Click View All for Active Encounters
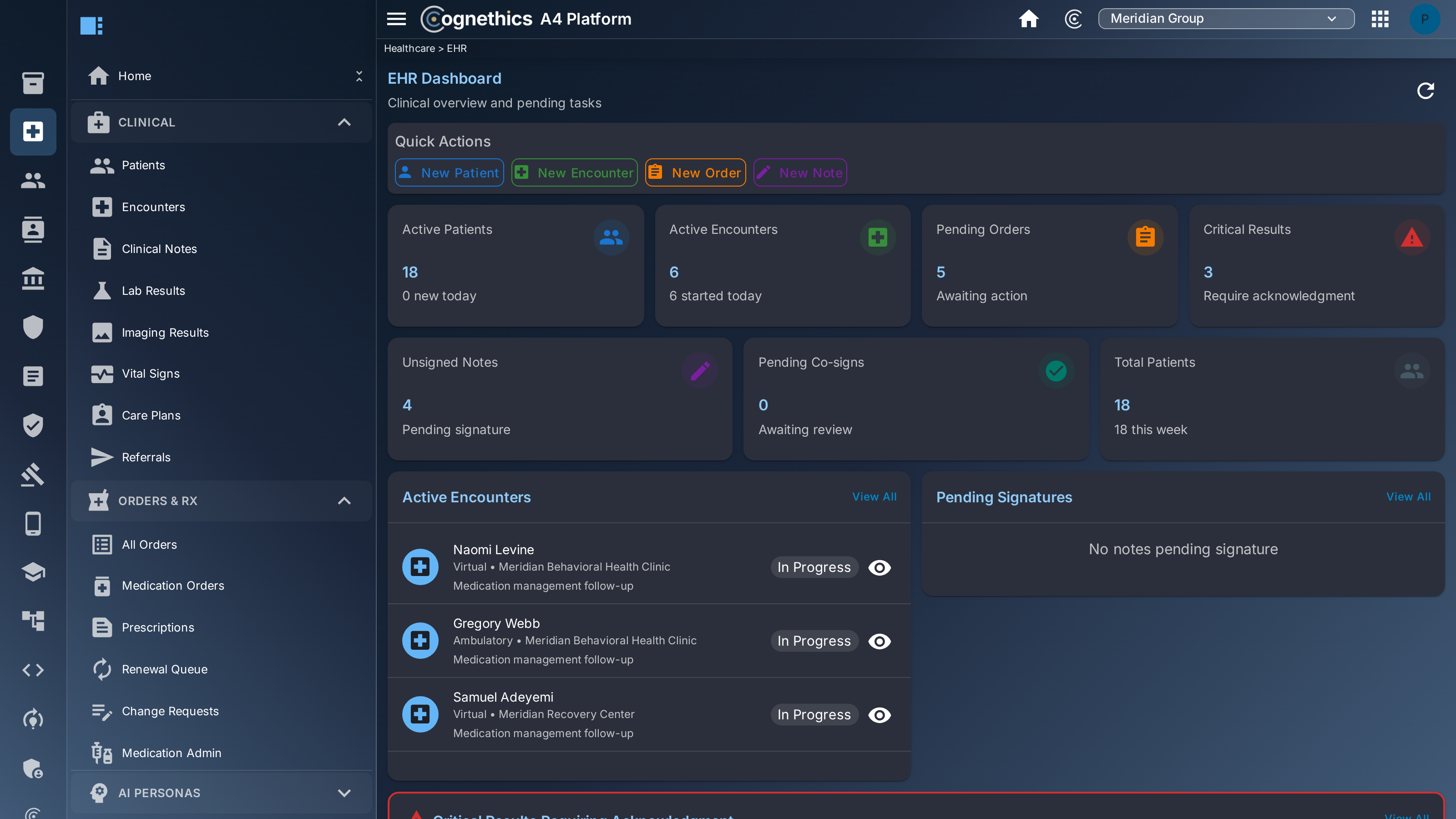The image size is (1456, 819). pos(874,496)
